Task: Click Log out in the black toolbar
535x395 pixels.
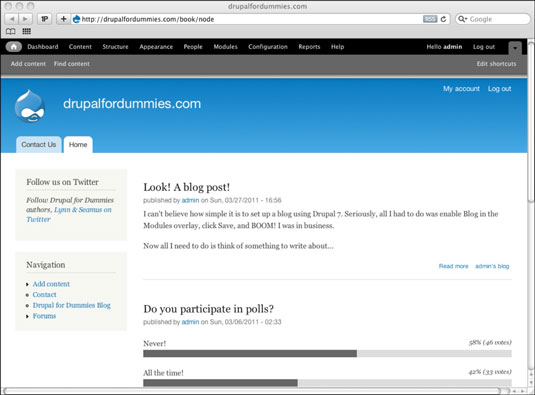Action: pyautogui.click(x=484, y=47)
